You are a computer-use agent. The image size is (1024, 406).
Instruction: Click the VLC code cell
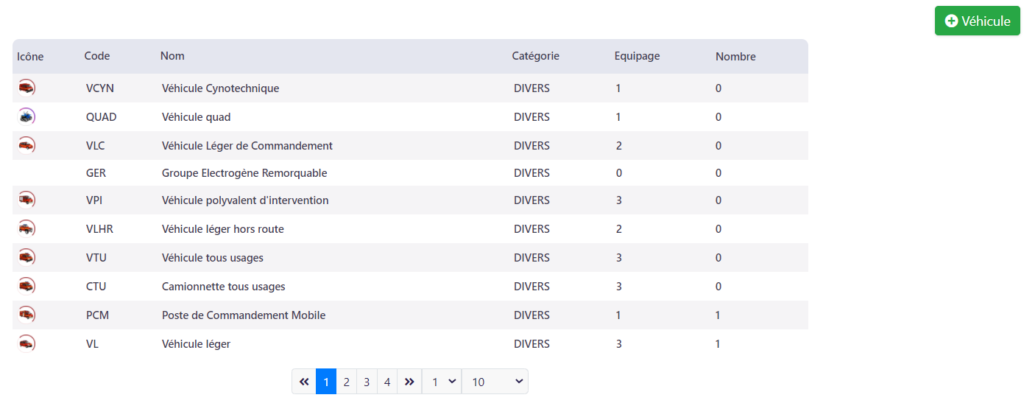click(x=95, y=146)
